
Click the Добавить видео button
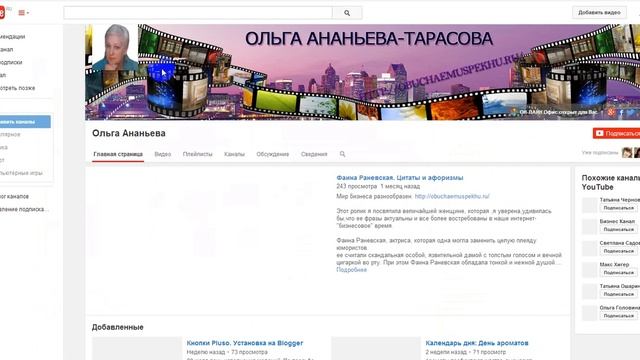pyautogui.click(x=599, y=13)
